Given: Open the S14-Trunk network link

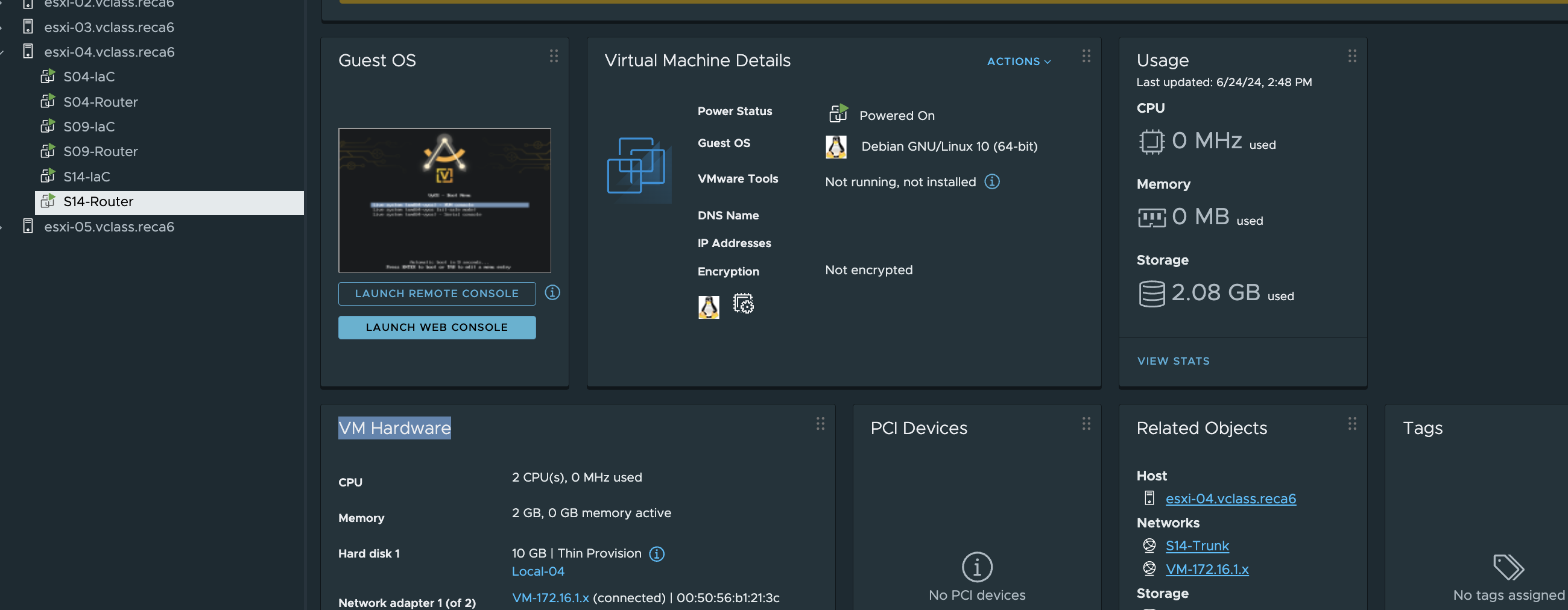Looking at the screenshot, I should tap(1197, 546).
